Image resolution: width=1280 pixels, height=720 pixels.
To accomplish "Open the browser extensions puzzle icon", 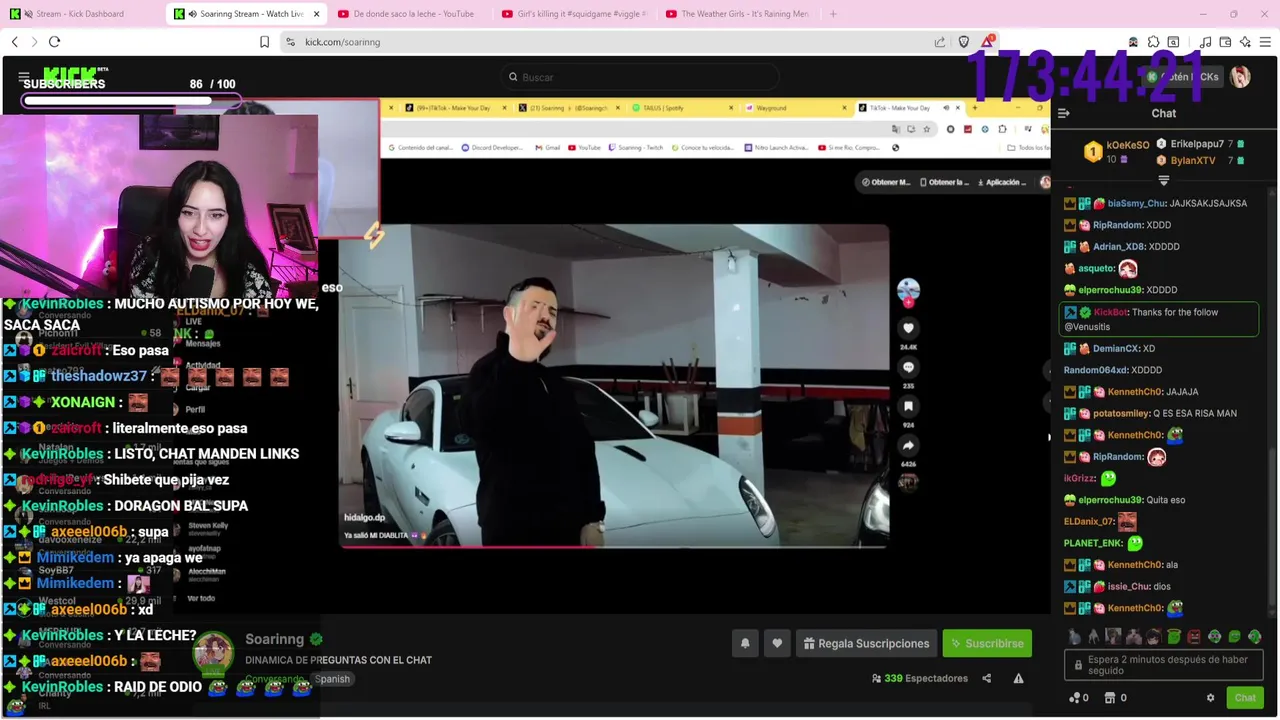I will click(1153, 42).
